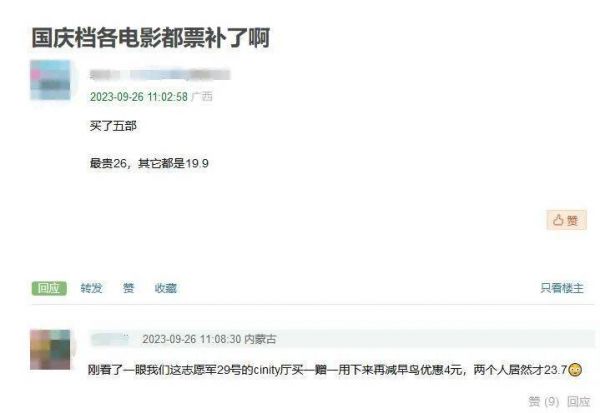Click the post title 国庆档各电影都票补了啊
This screenshot has height=413, width=600.
click(151, 38)
